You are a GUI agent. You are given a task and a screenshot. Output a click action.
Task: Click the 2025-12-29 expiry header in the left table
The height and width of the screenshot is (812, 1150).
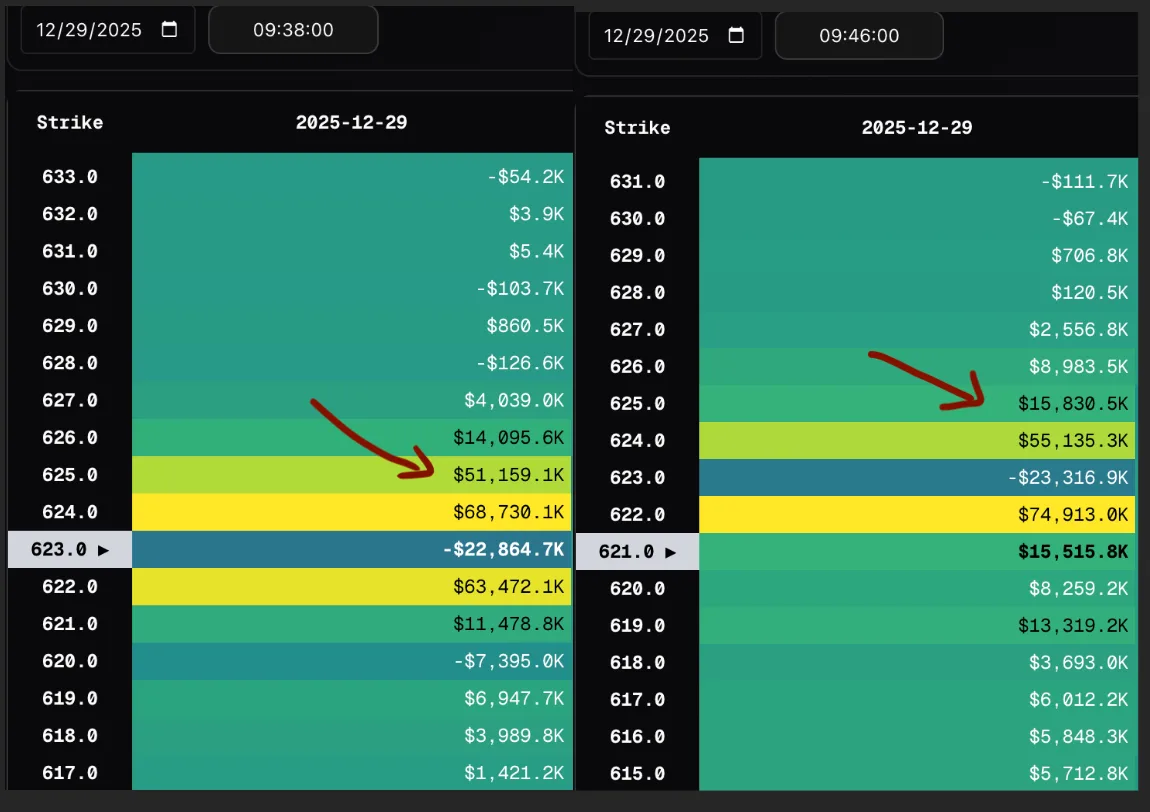pos(351,122)
